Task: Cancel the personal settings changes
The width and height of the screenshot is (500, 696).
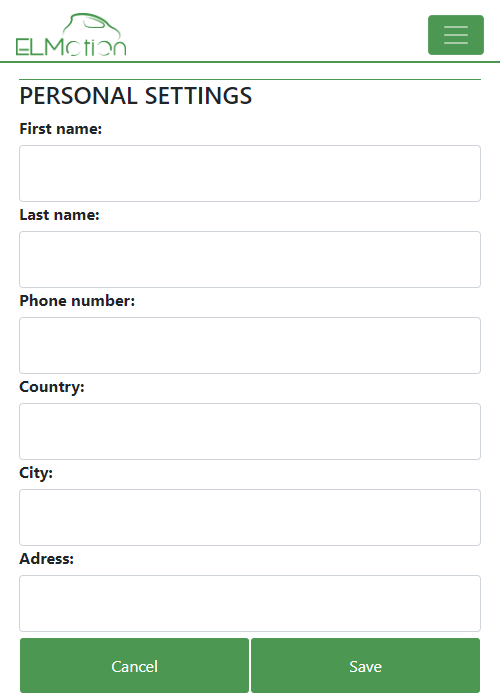Action: [135, 666]
